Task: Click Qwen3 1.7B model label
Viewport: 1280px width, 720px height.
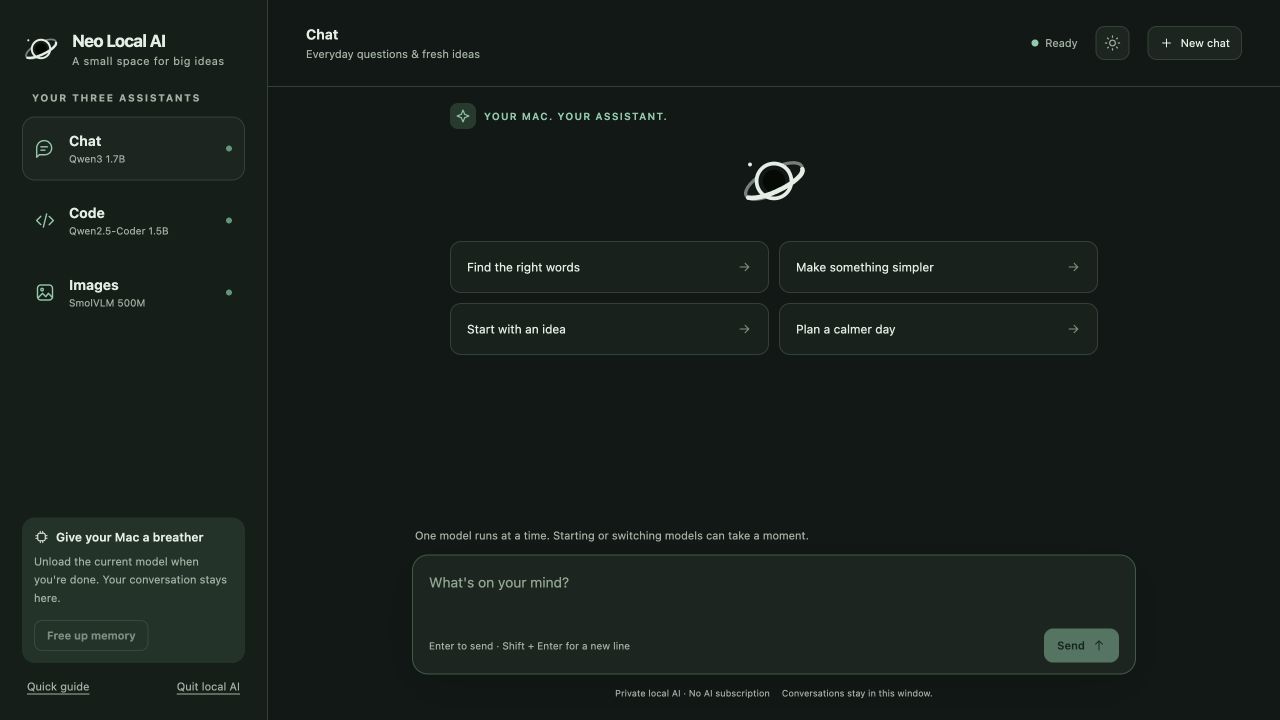Action: coord(97,159)
